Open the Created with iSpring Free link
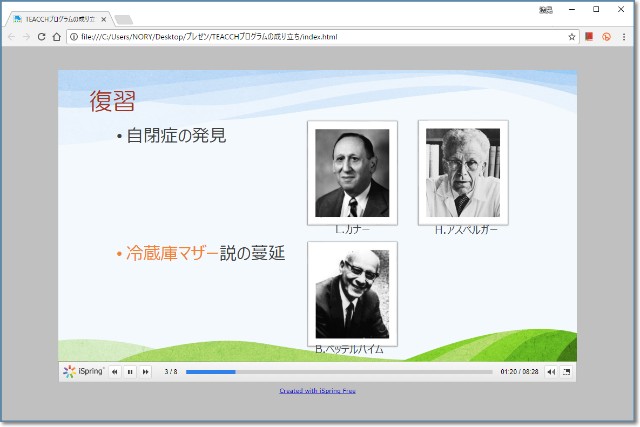This screenshot has height=427, width=640. [317, 391]
